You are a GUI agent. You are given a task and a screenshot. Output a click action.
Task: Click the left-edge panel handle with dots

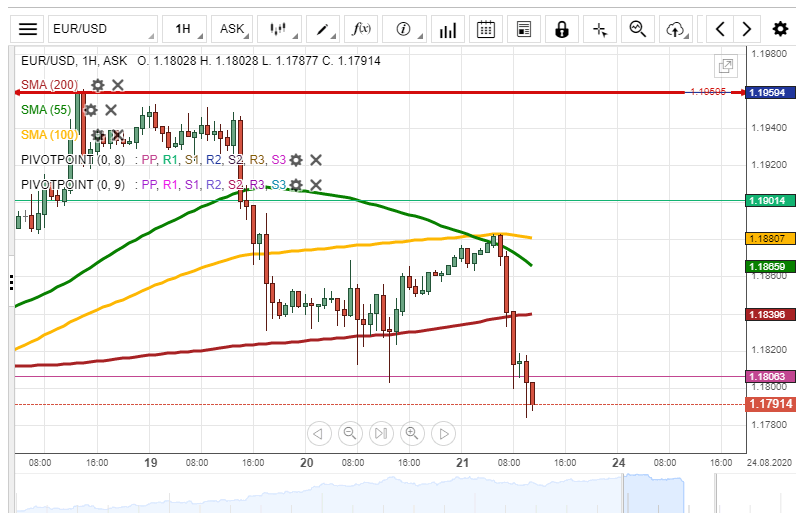point(11,282)
